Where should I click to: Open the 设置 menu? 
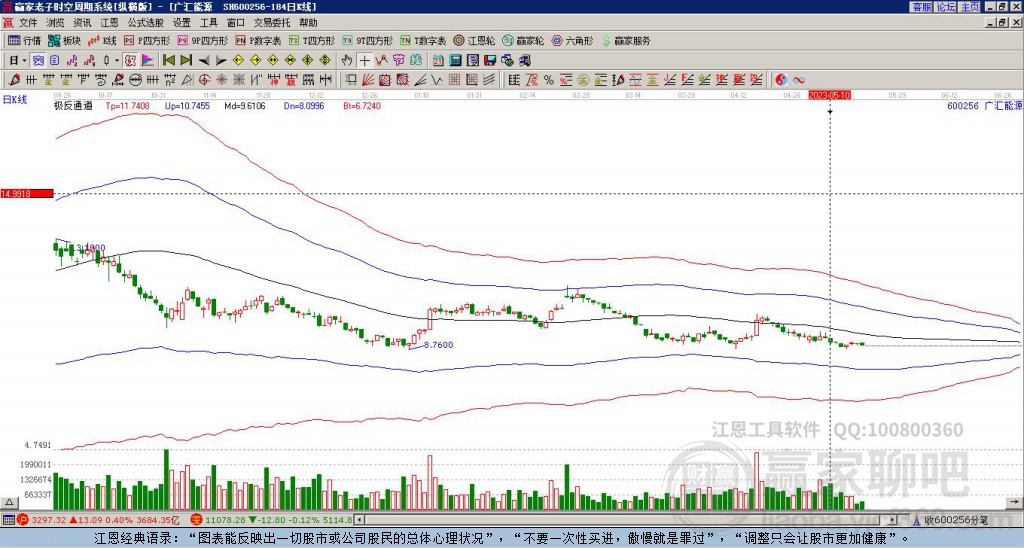(182, 23)
